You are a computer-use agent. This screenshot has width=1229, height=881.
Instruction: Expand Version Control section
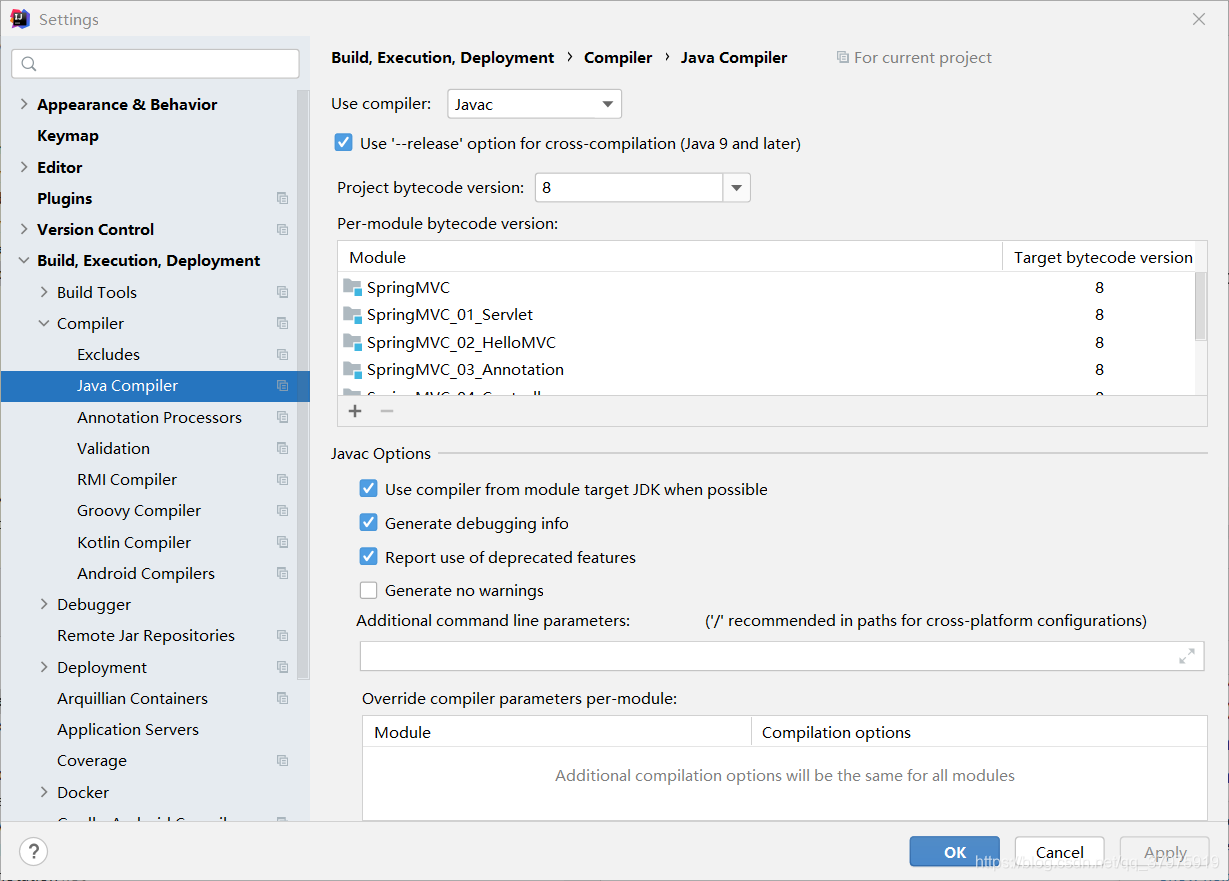coord(24,229)
